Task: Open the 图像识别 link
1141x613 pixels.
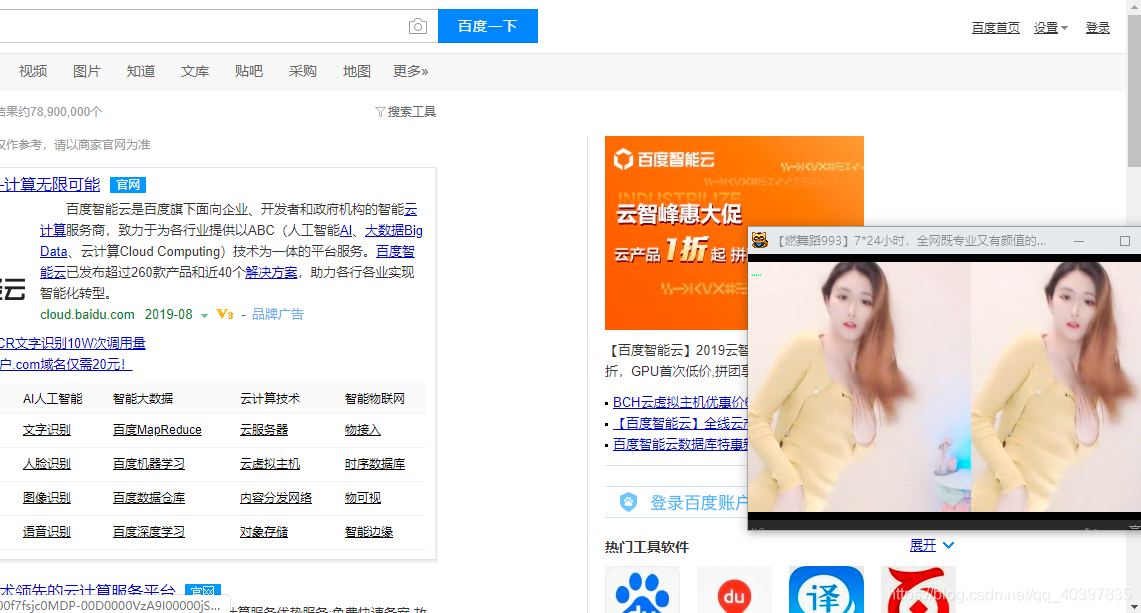Action: pos(47,498)
